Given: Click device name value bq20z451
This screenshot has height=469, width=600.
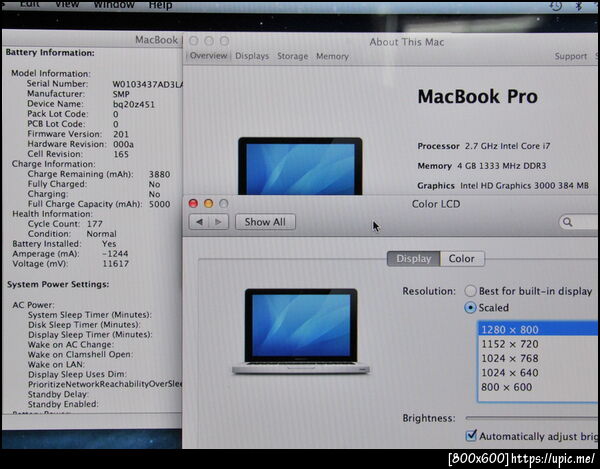Looking at the screenshot, I should click(x=134, y=104).
